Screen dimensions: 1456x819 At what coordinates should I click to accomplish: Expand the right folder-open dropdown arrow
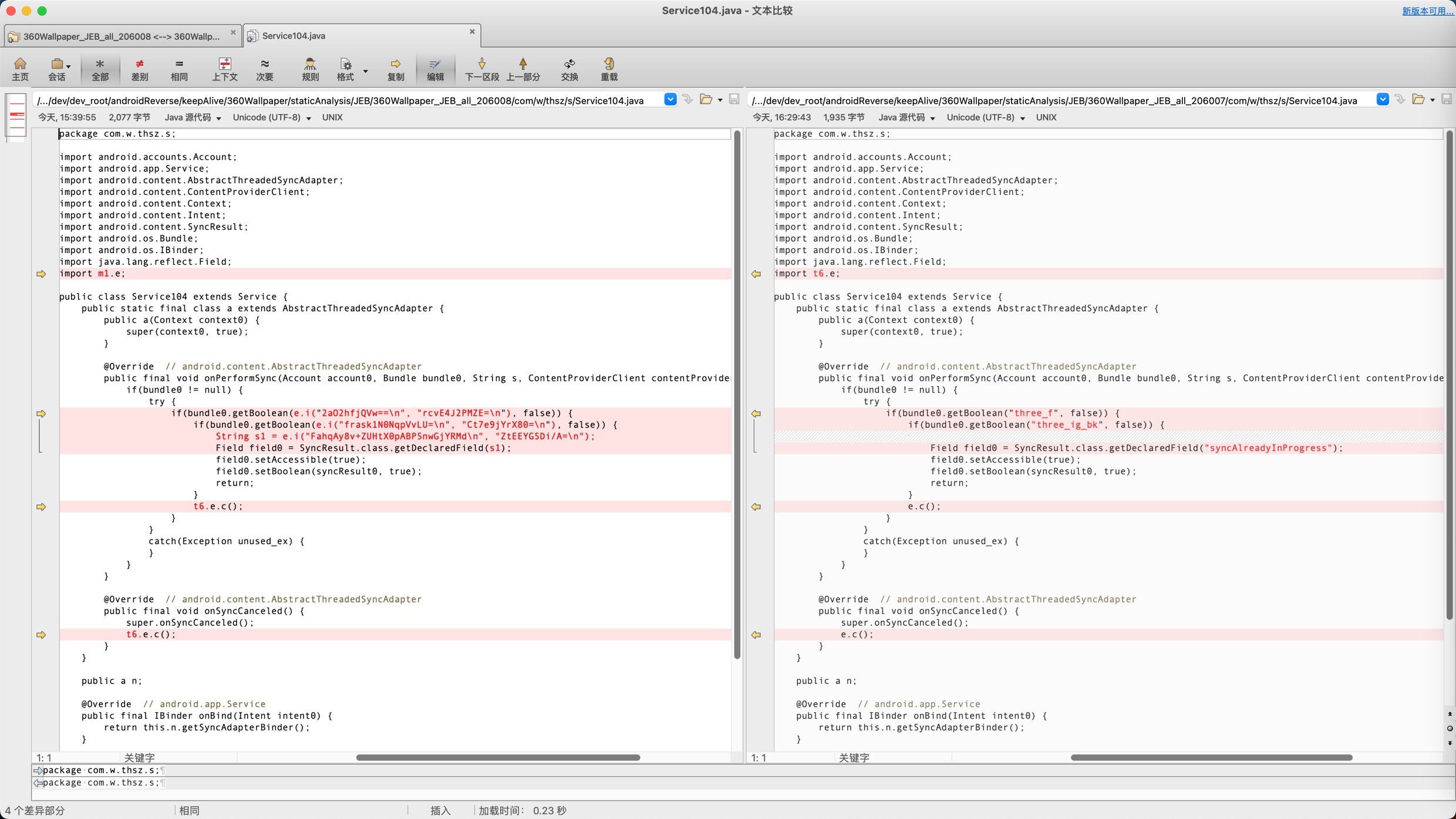coord(1433,100)
